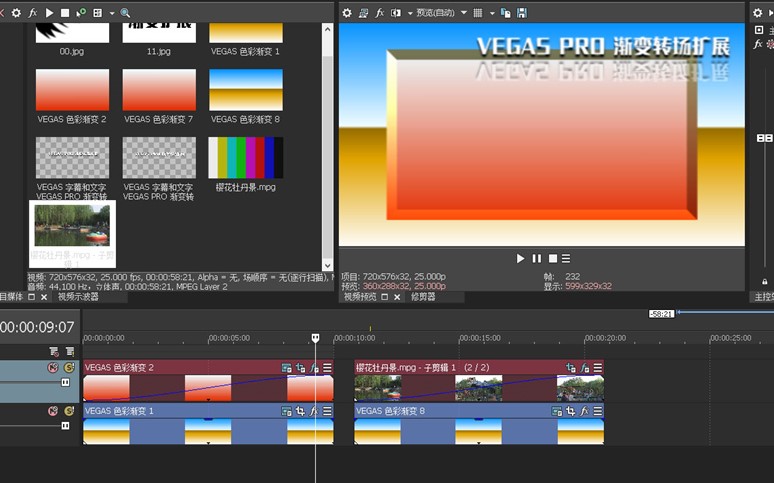774x483 pixels.
Task: Expand the overlays dropdown arrow
Action: point(492,13)
